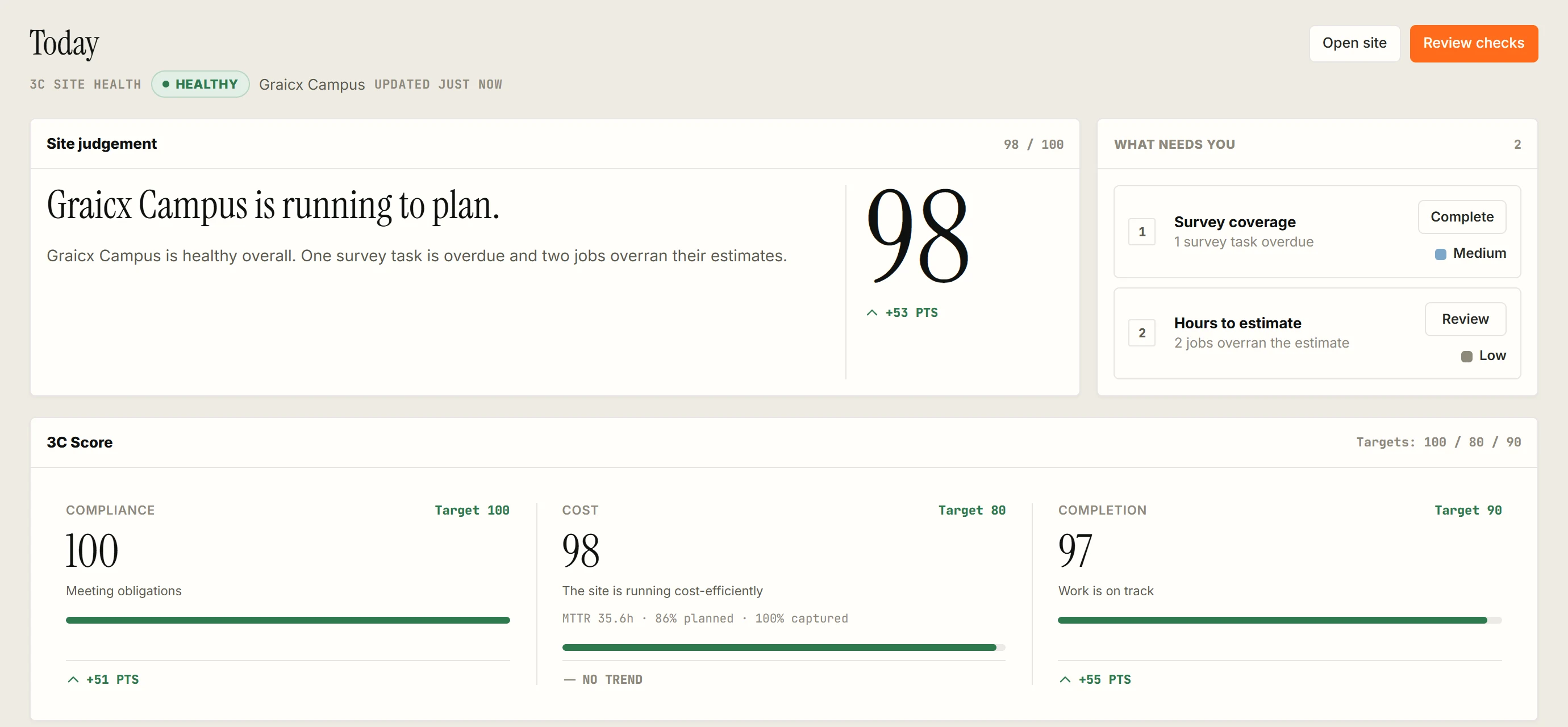
Task: Click the blue Medium priority swatch
Action: click(1440, 254)
